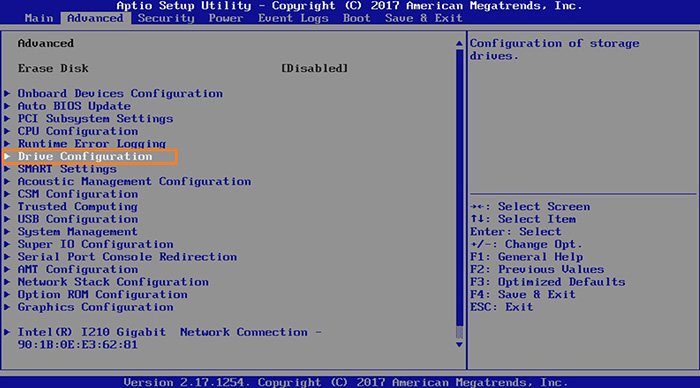Open Network Stack Configuration
This screenshot has height=388, width=700.
click(x=113, y=282)
